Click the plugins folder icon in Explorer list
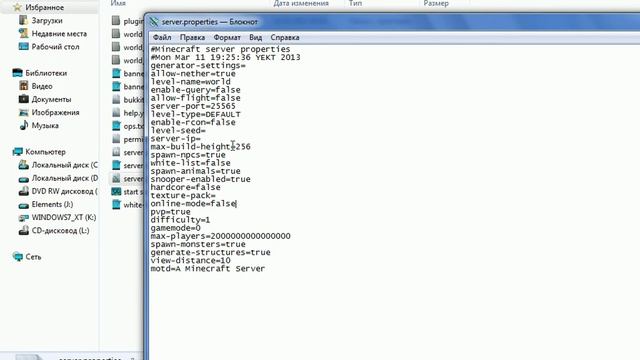 tap(116, 21)
